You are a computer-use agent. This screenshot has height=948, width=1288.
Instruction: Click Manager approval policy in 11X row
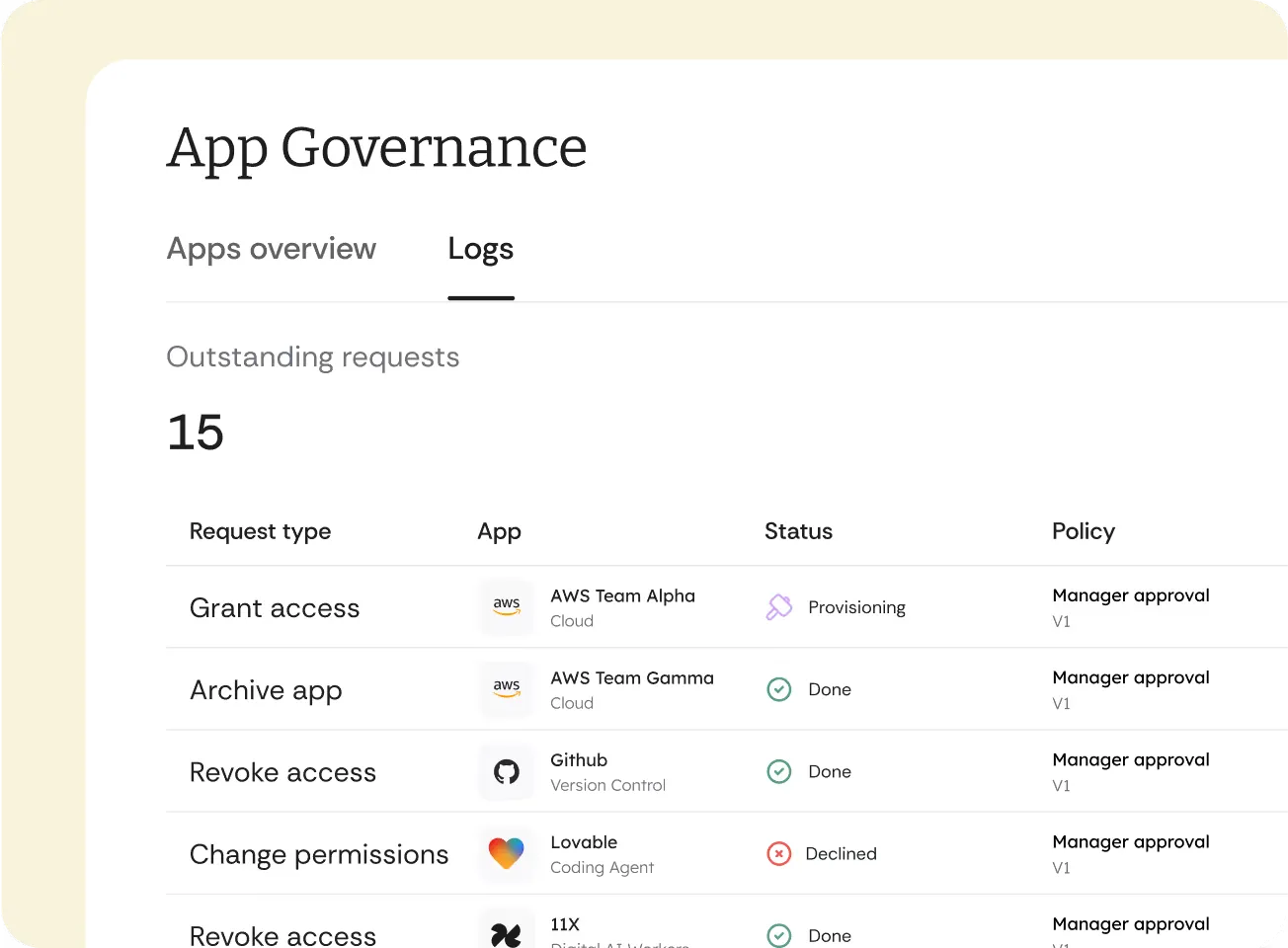1131,923
